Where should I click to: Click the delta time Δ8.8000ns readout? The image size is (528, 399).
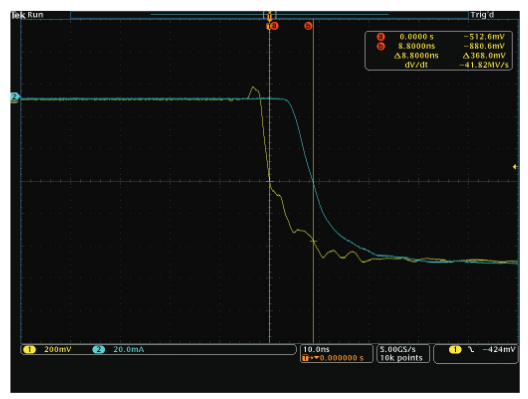point(416,56)
